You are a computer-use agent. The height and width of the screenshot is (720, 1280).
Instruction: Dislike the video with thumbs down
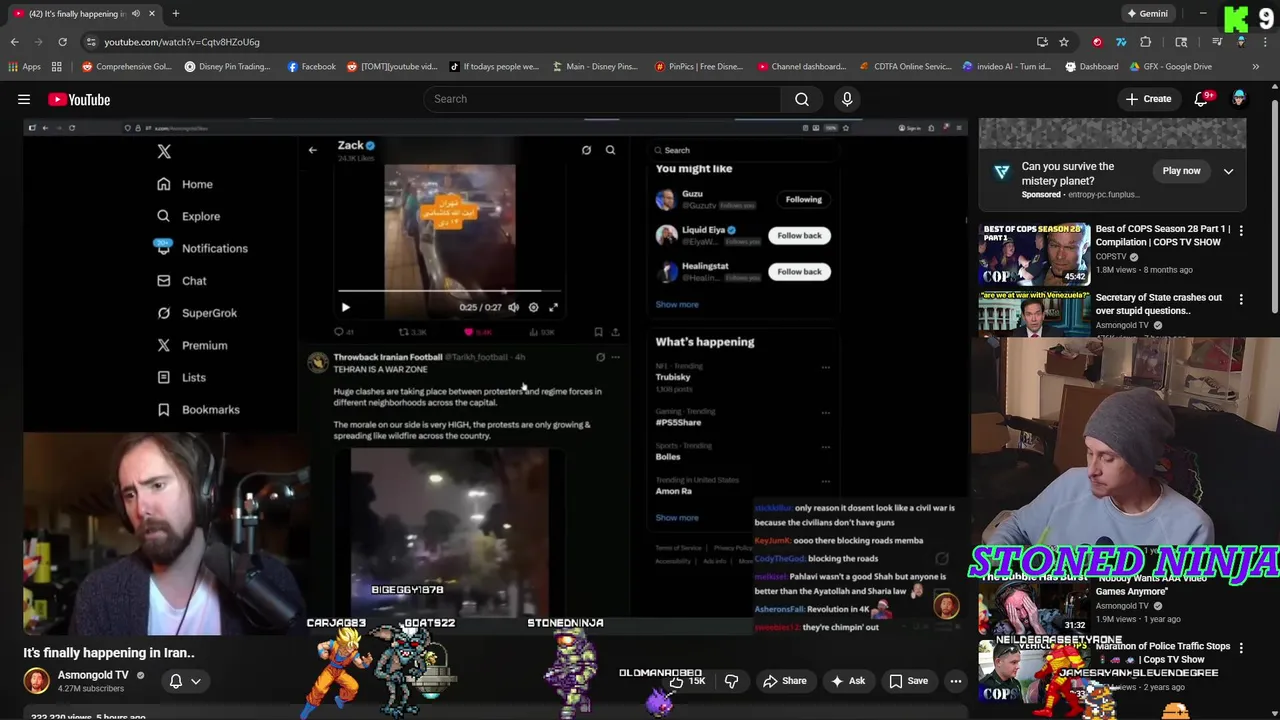click(x=731, y=681)
